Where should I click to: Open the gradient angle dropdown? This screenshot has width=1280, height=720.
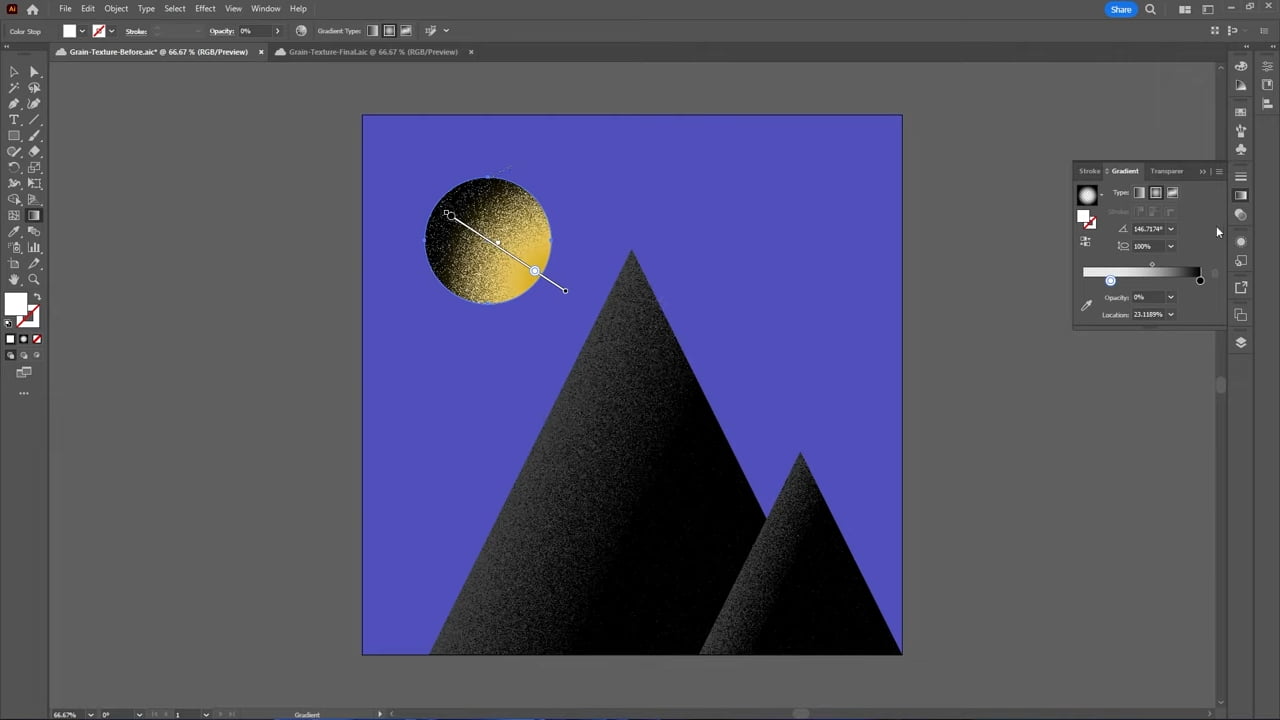pos(1169,229)
